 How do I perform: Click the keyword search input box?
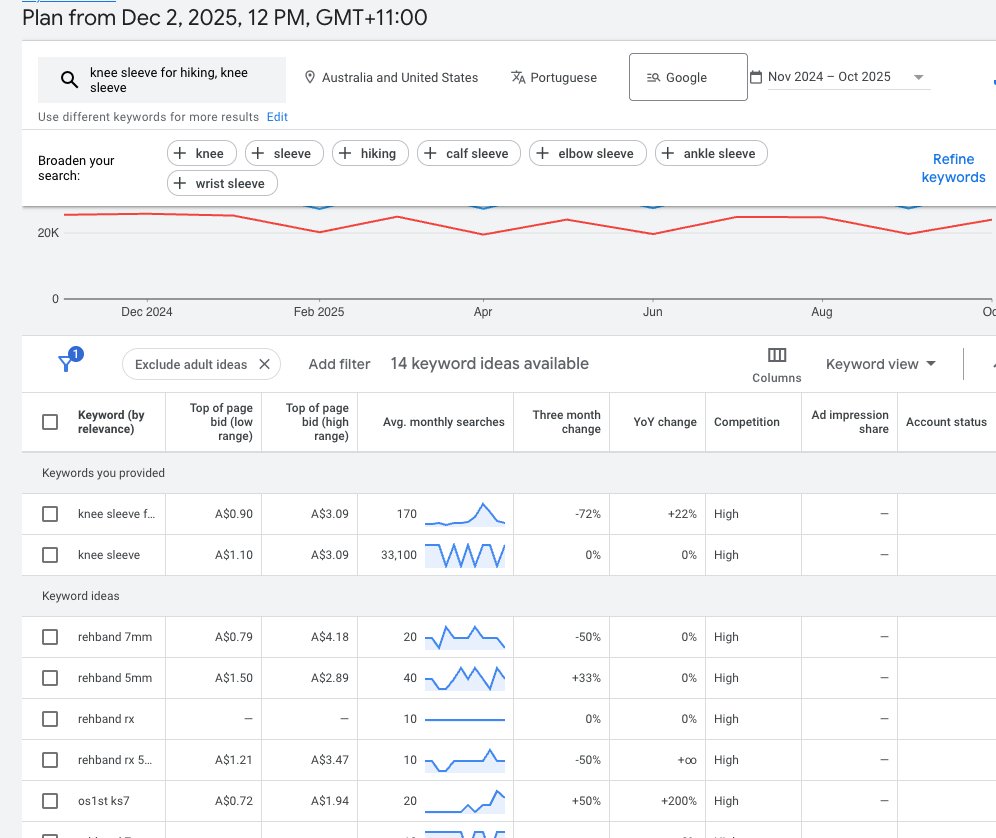point(162,80)
